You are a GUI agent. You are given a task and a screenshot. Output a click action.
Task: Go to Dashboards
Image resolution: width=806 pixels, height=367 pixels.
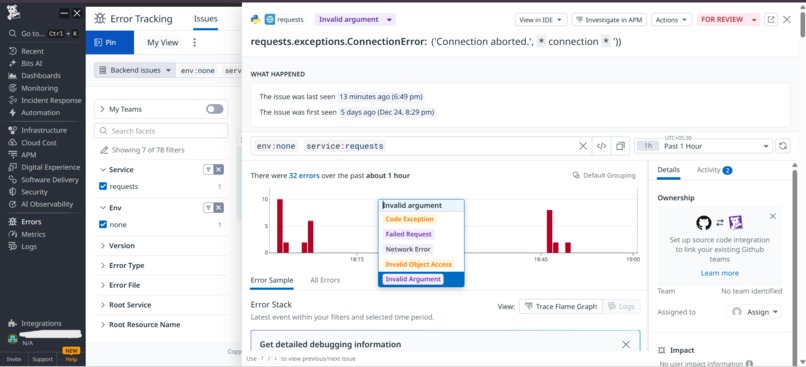tap(41, 76)
